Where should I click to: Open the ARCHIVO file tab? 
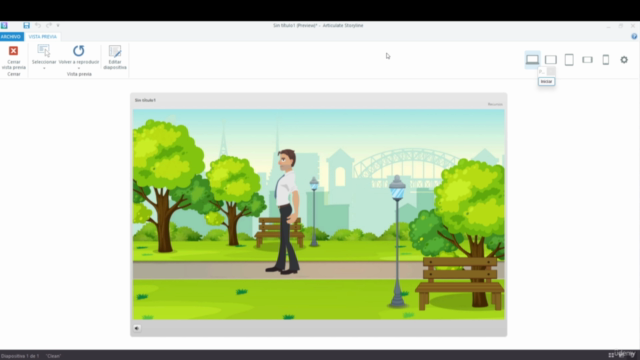point(11,37)
